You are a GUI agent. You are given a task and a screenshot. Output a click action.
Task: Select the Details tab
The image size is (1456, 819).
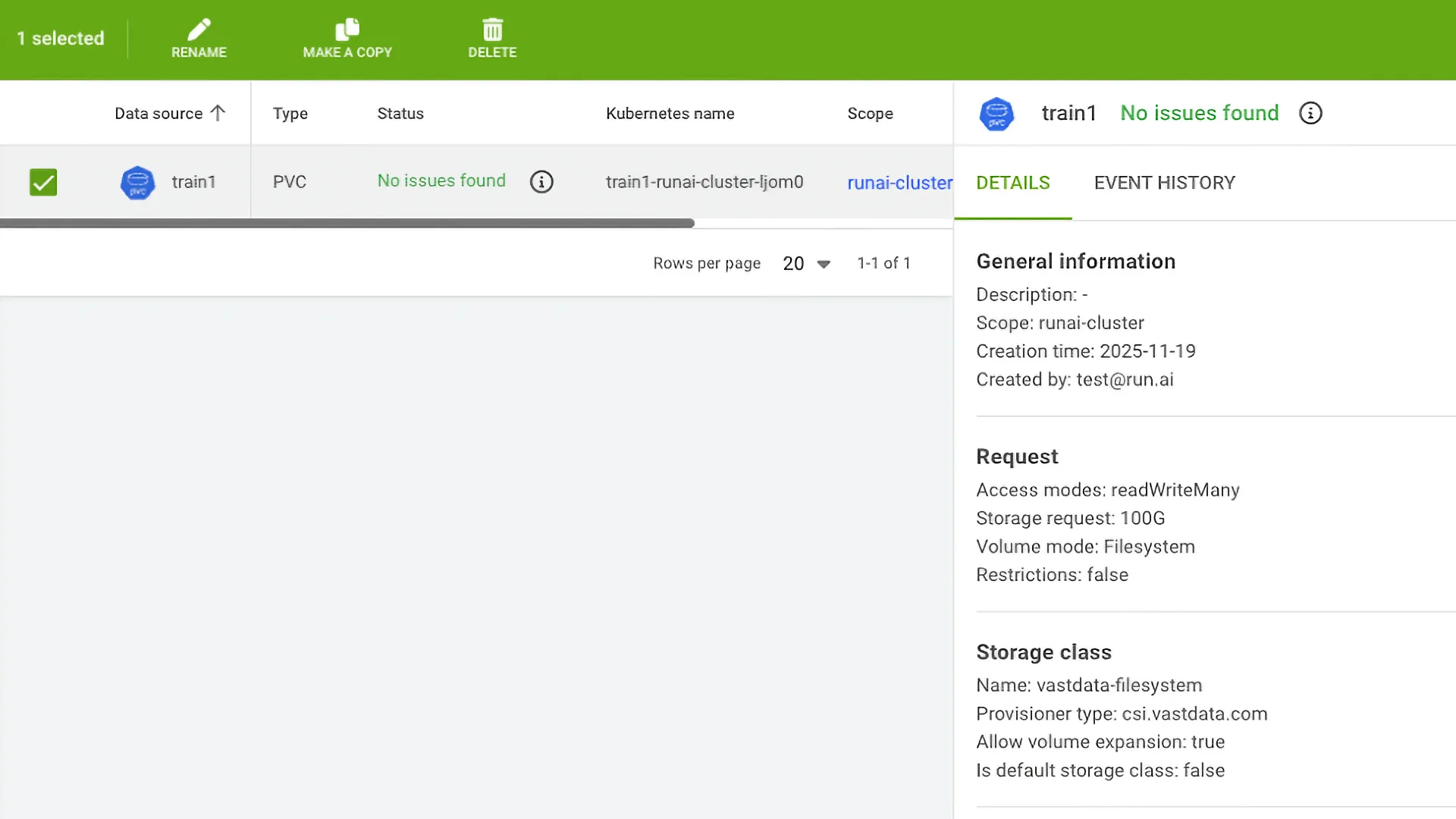[1013, 183]
